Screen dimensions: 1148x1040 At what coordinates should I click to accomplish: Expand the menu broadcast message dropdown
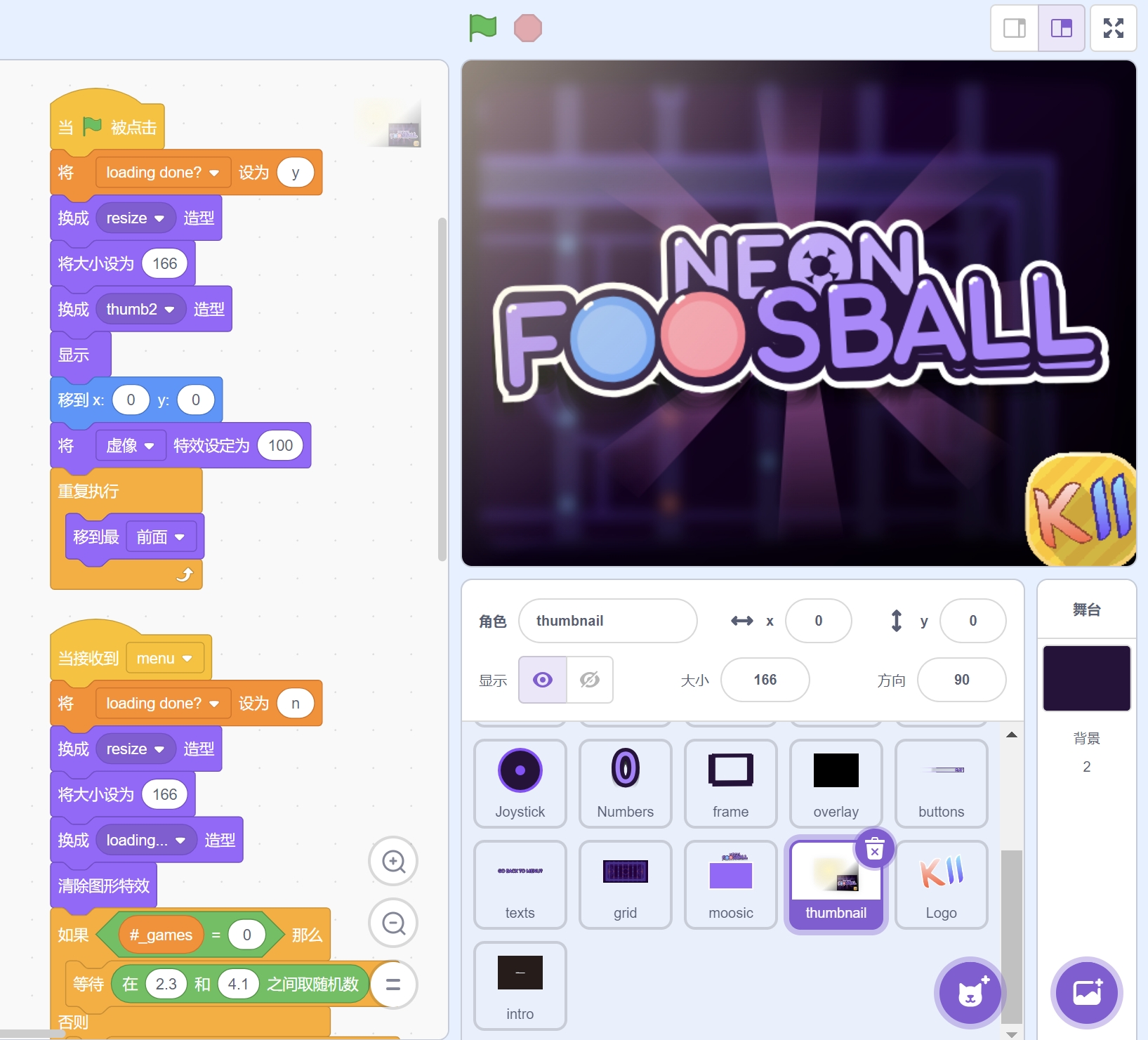[187, 659]
